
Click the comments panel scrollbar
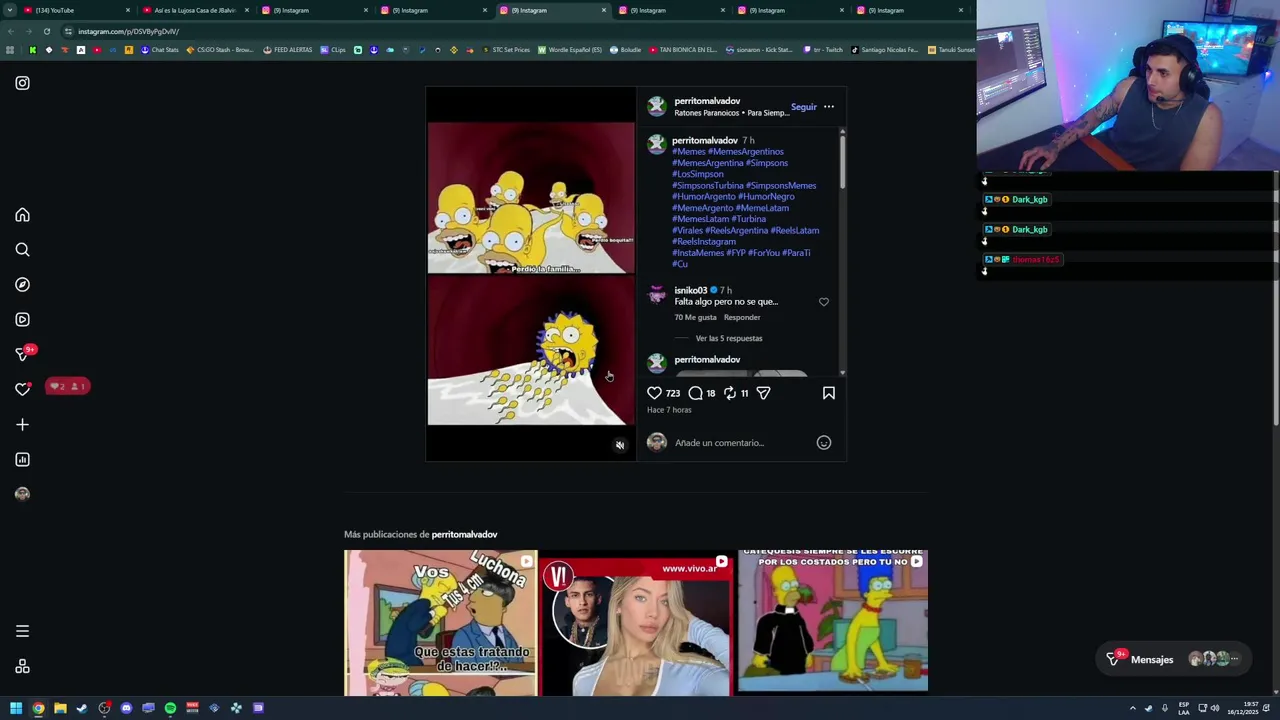click(x=842, y=160)
